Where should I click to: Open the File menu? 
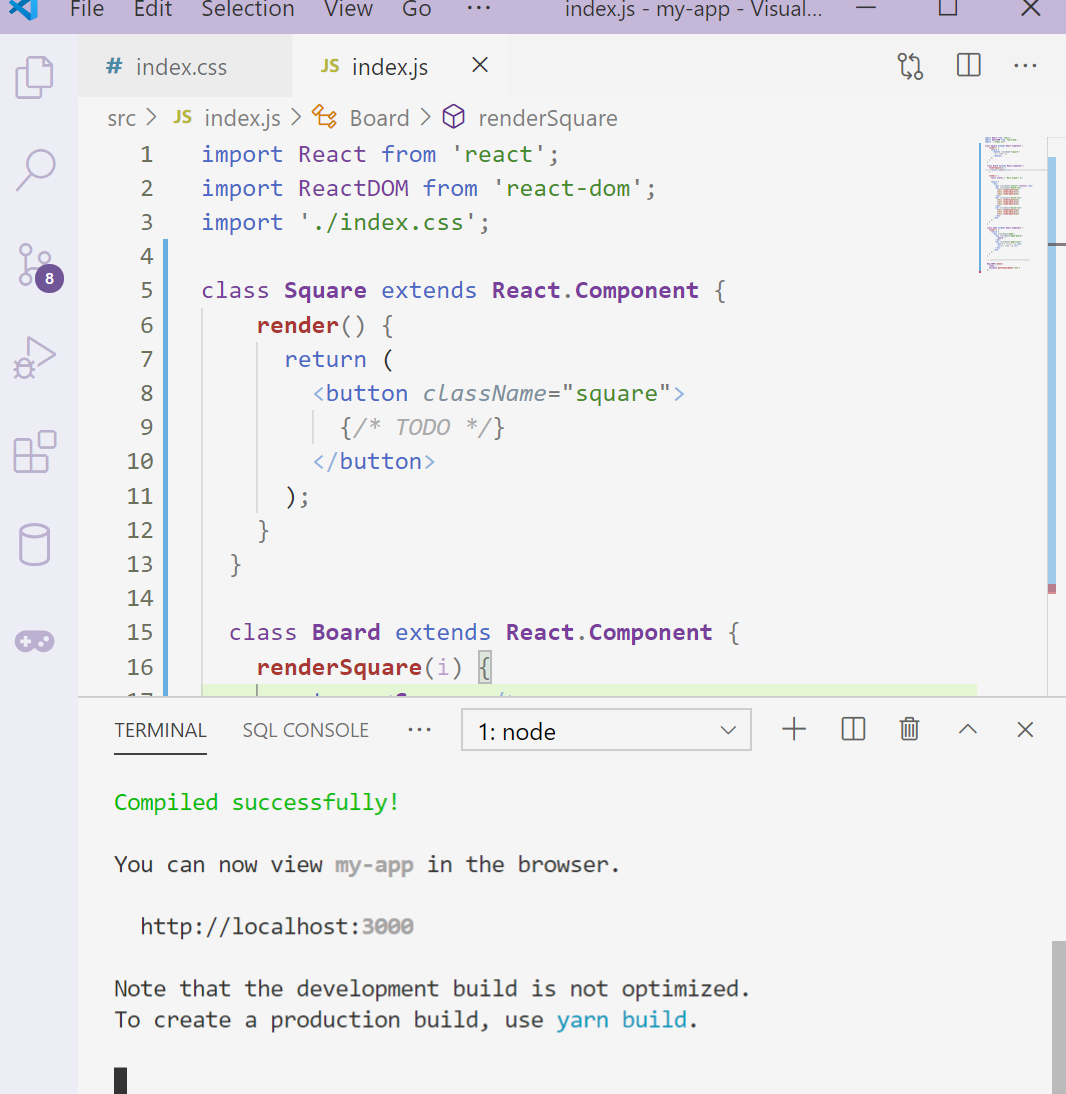click(x=87, y=10)
